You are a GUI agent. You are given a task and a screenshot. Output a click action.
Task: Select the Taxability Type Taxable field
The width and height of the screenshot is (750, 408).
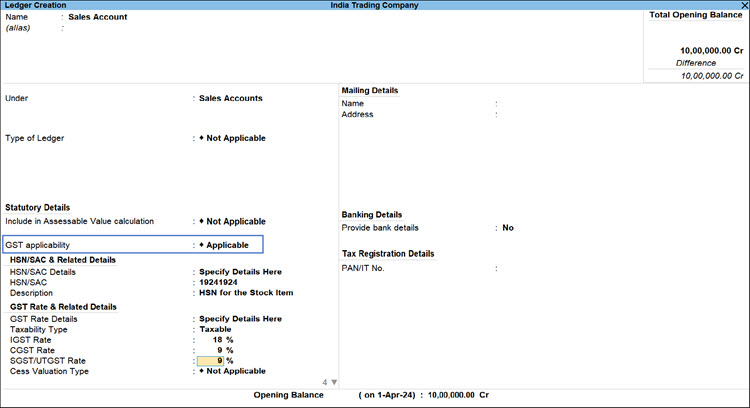point(215,329)
